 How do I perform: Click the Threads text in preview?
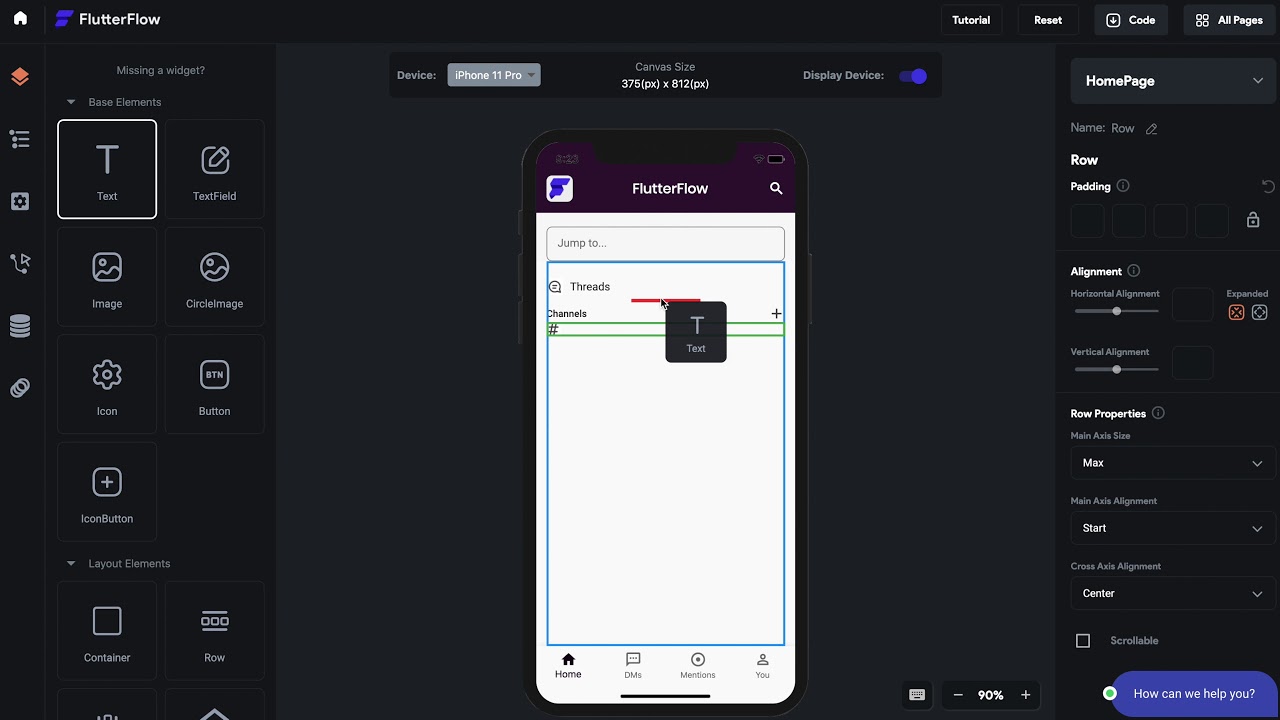(x=590, y=287)
